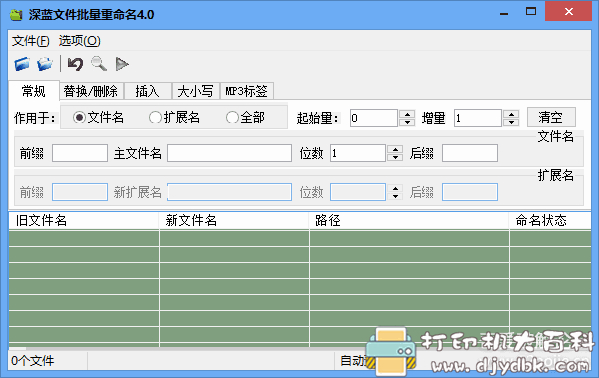Click the extension 后缀 input field
This screenshot has width=599, height=378.
470,192
